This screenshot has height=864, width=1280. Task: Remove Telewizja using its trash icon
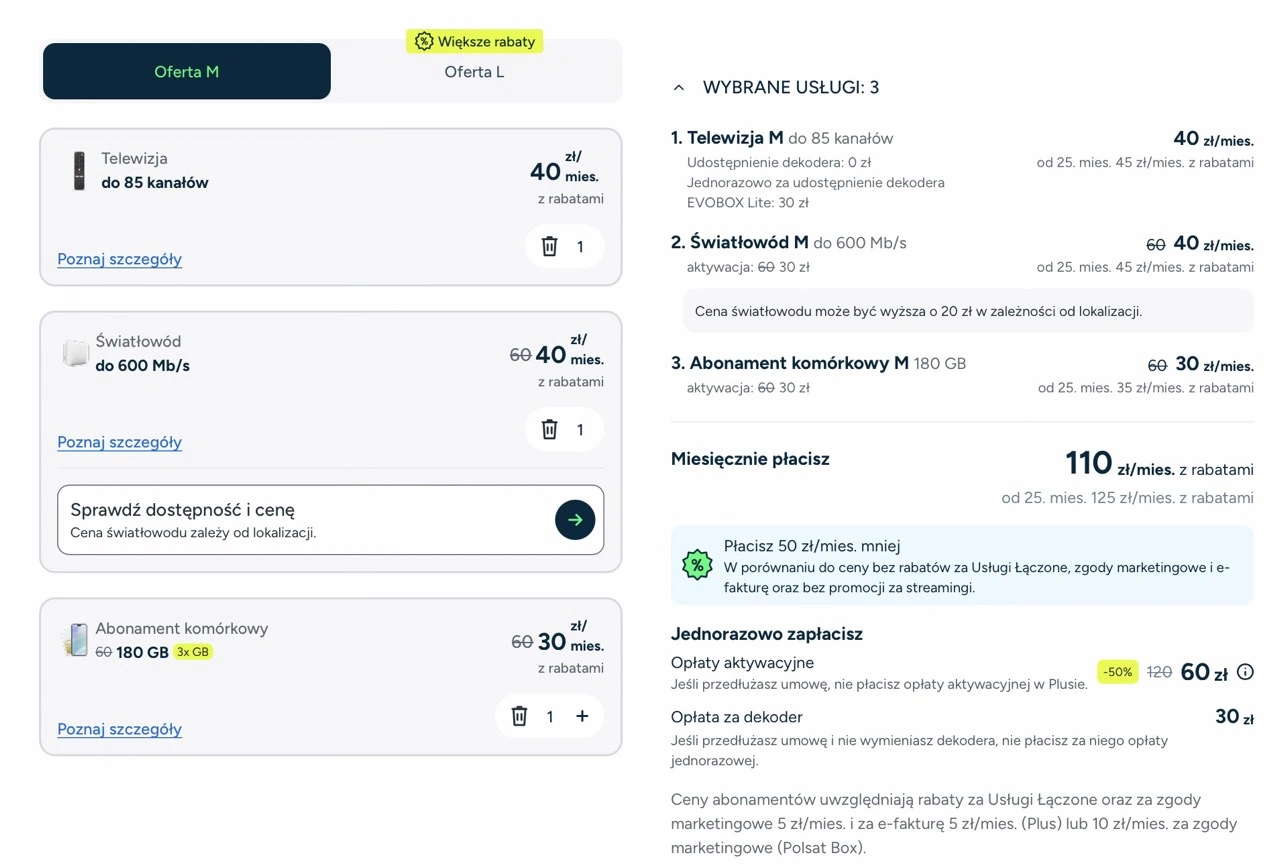(549, 246)
